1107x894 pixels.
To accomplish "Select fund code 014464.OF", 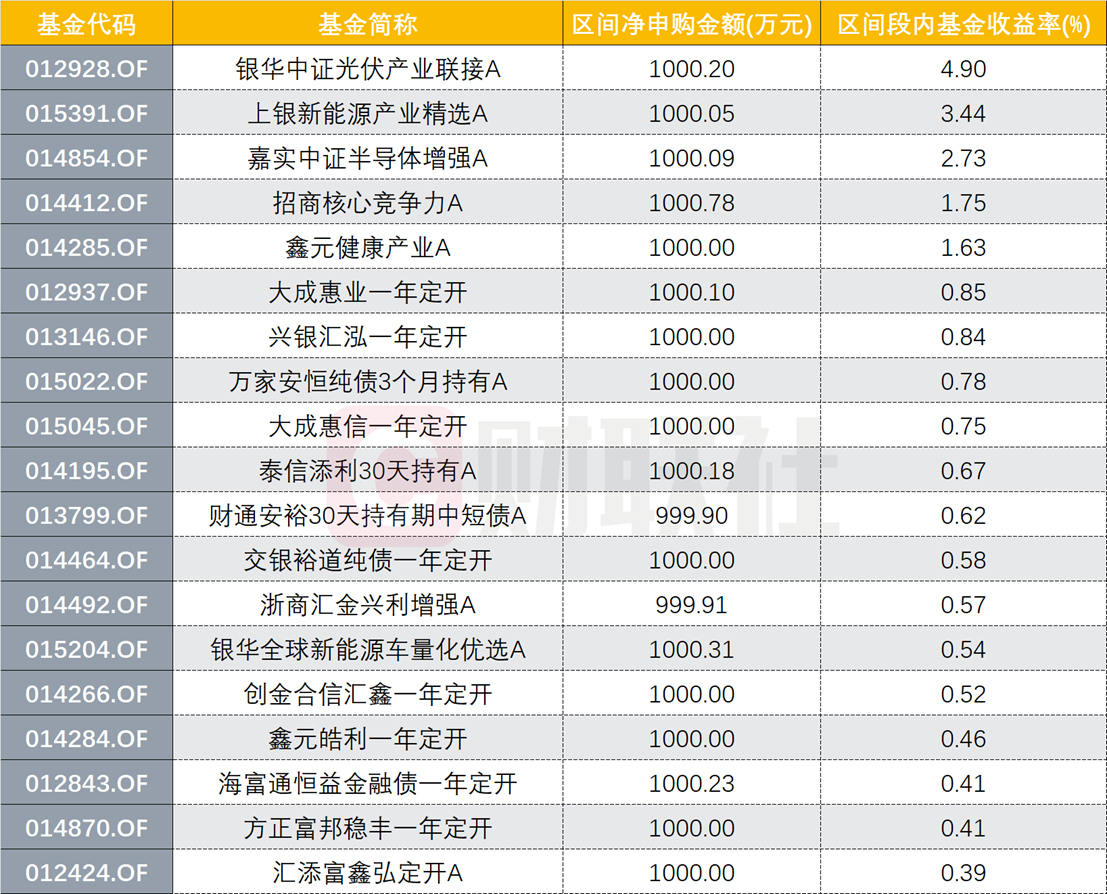I will point(86,561).
